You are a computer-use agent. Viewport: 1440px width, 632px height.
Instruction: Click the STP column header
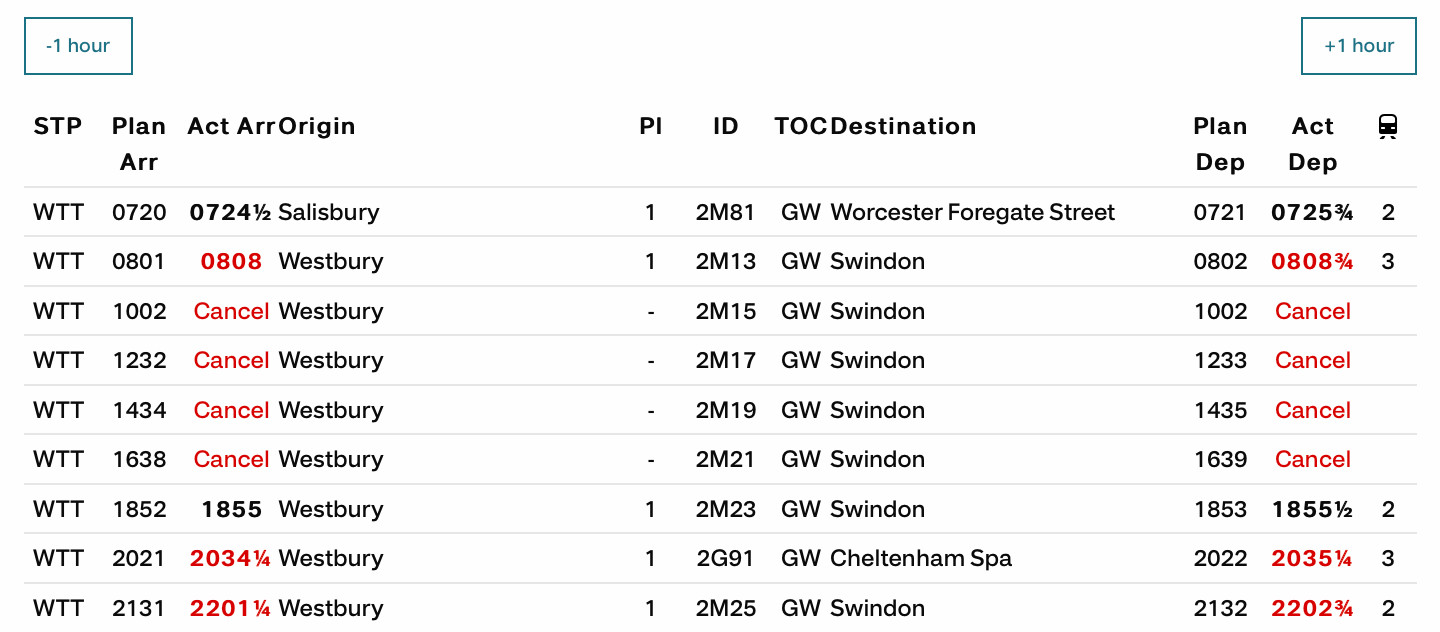click(x=58, y=126)
